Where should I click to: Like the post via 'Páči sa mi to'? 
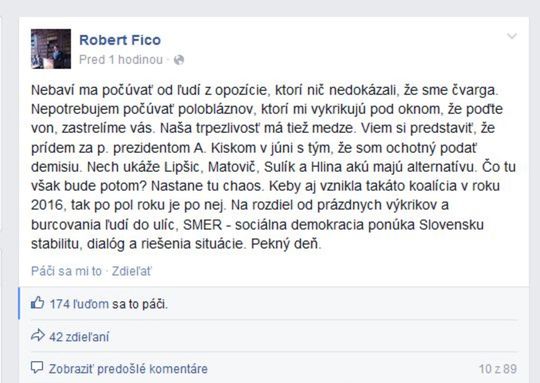tap(66, 271)
